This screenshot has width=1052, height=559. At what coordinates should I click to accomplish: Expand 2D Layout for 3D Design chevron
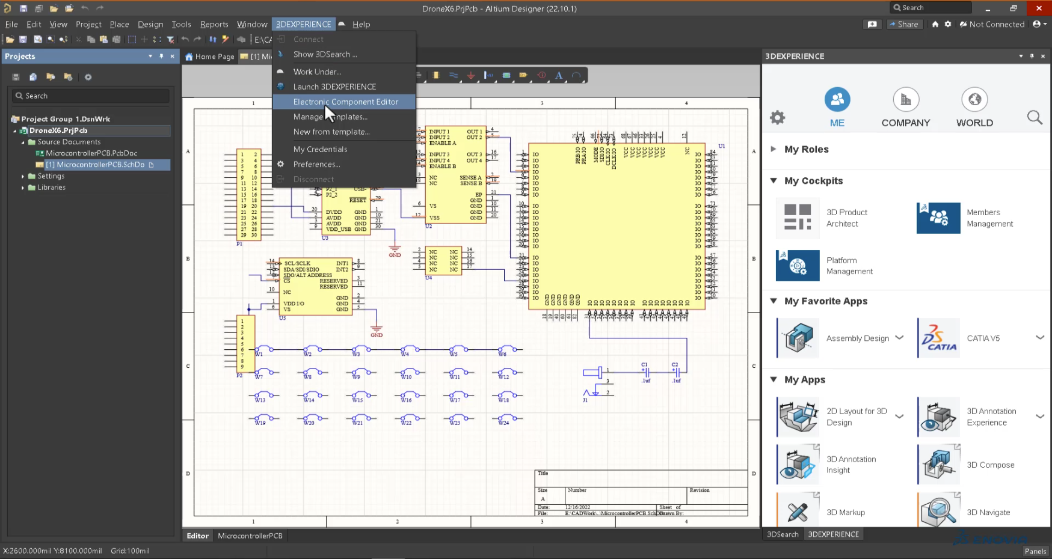pyautogui.click(x=900, y=417)
